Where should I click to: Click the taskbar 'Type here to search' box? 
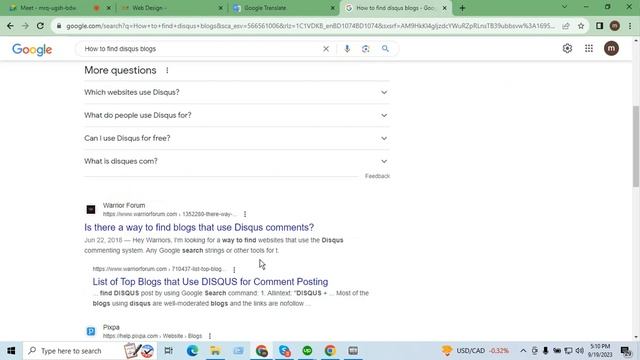(88, 351)
